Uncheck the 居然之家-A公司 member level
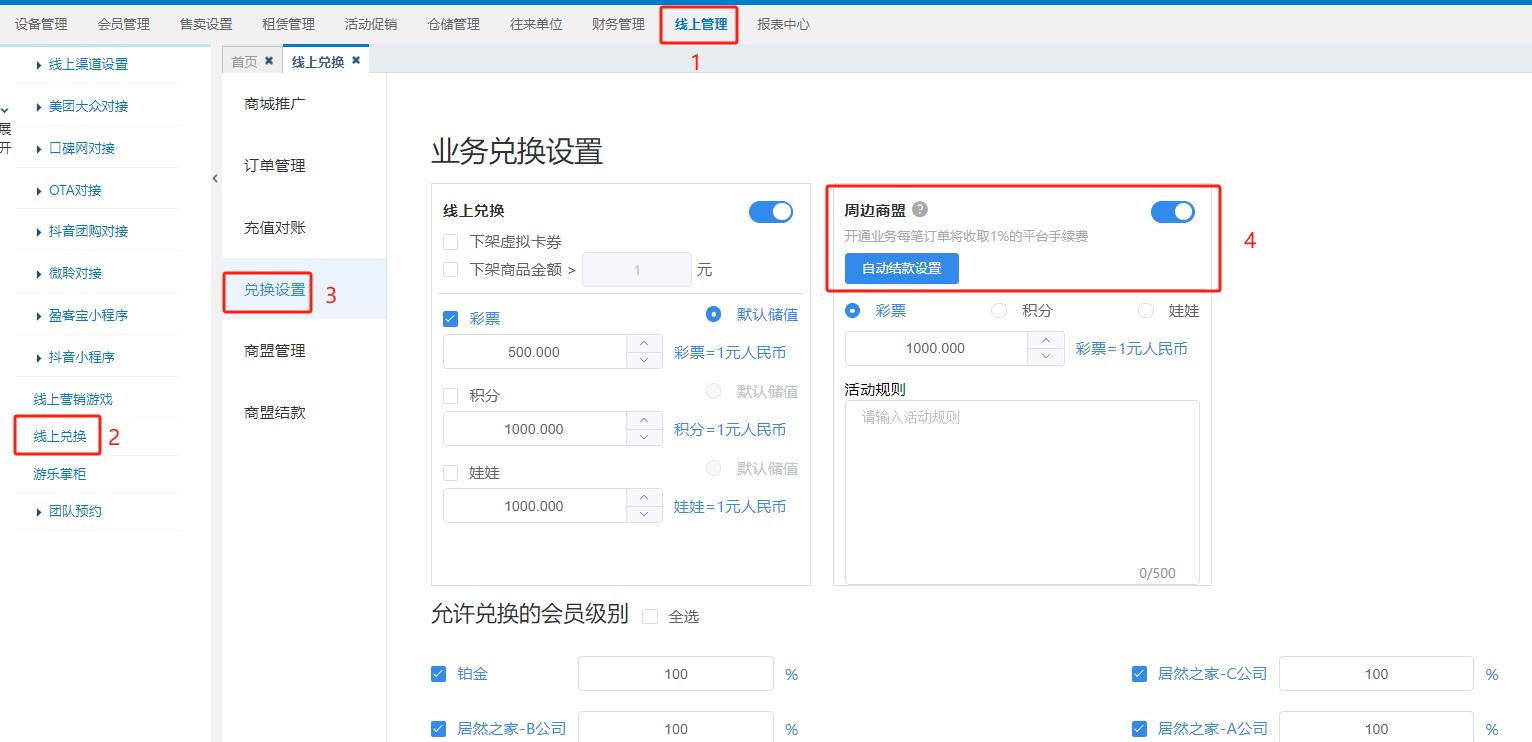 1139,729
